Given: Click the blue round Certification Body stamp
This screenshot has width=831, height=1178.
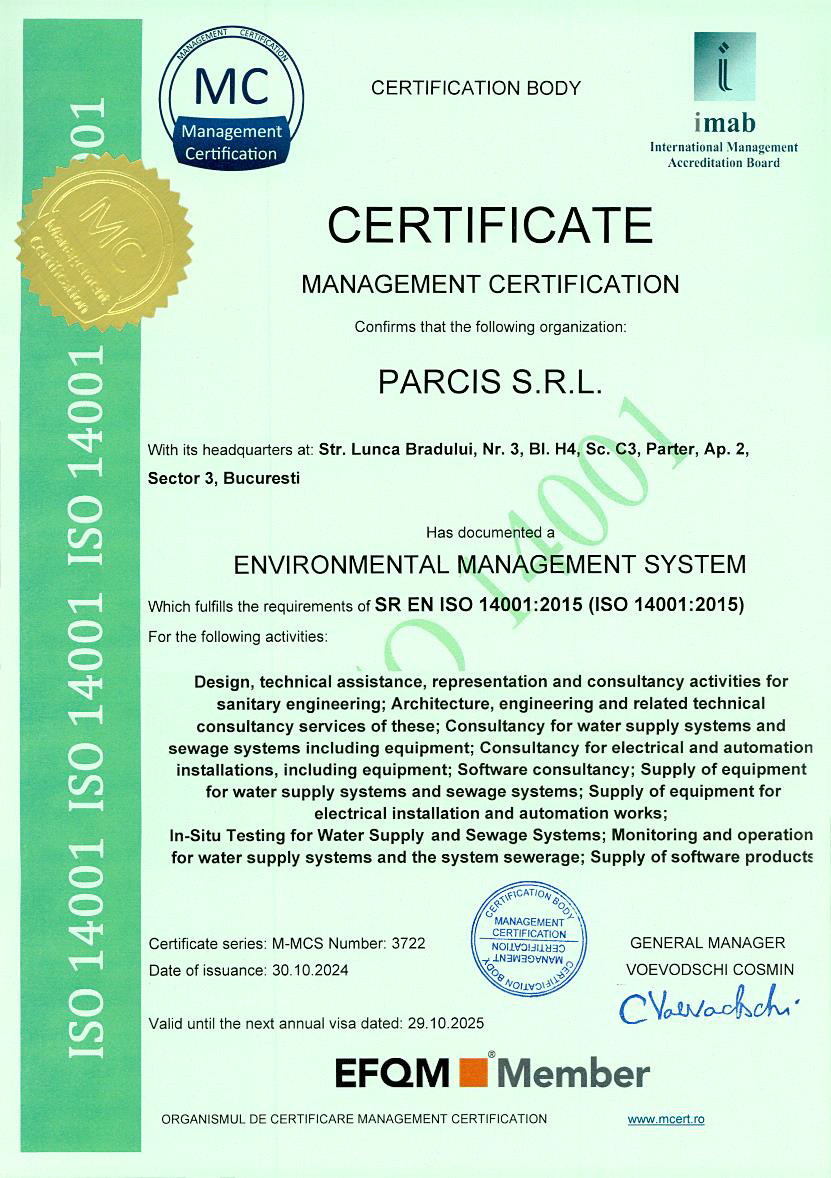Looking at the screenshot, I should tap(529, 939).
